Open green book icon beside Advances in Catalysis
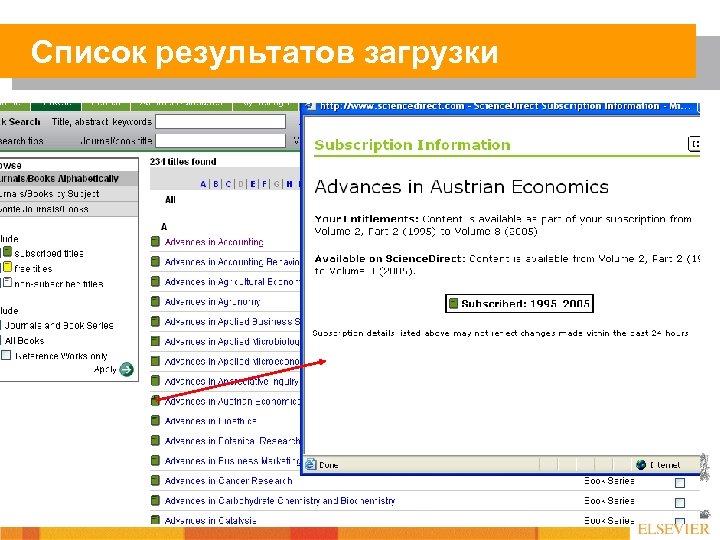The width and height of the screenshot is (720, 540). coord(155,520)
